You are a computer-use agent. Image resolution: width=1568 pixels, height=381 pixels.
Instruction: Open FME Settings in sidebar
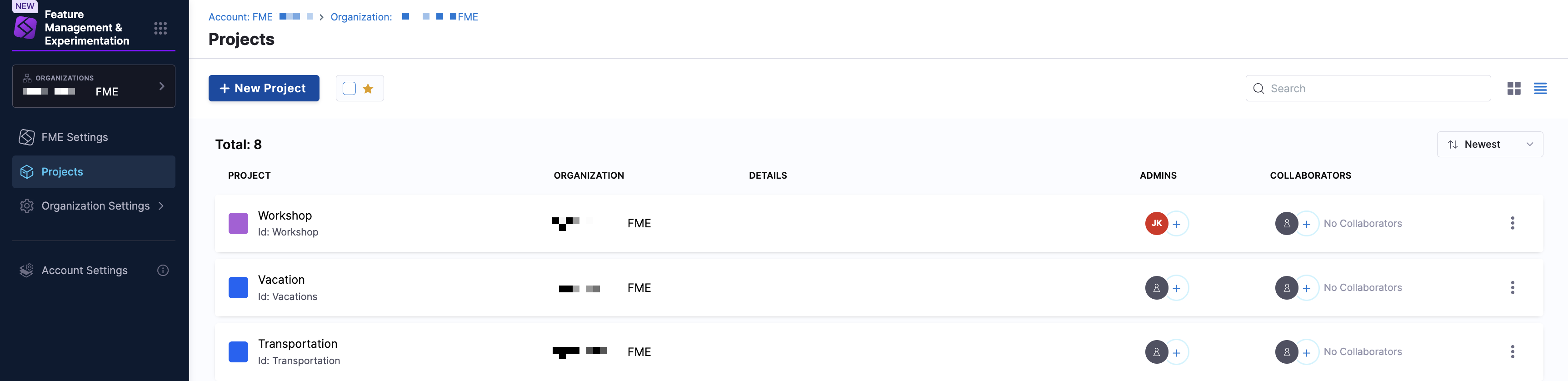pyautogui.click(x=74, y=138)
